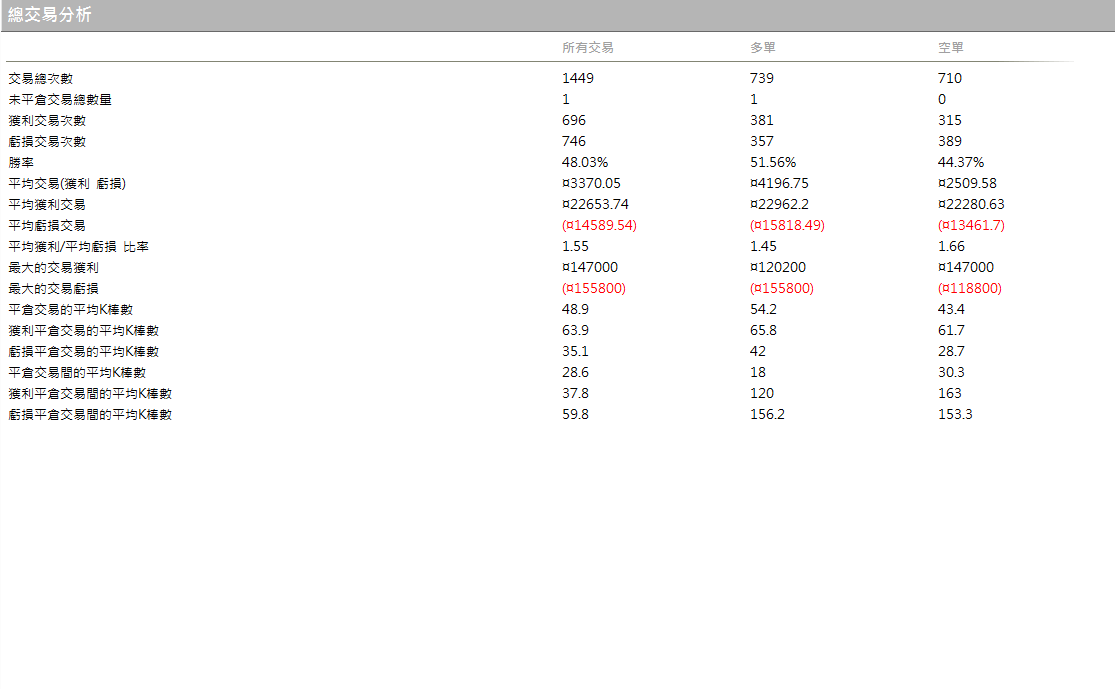Image resolution: width=1115 pixels, height=689 pixels.
Task: Select long winning average bars 65.8
Action: (x=763, y=331)
